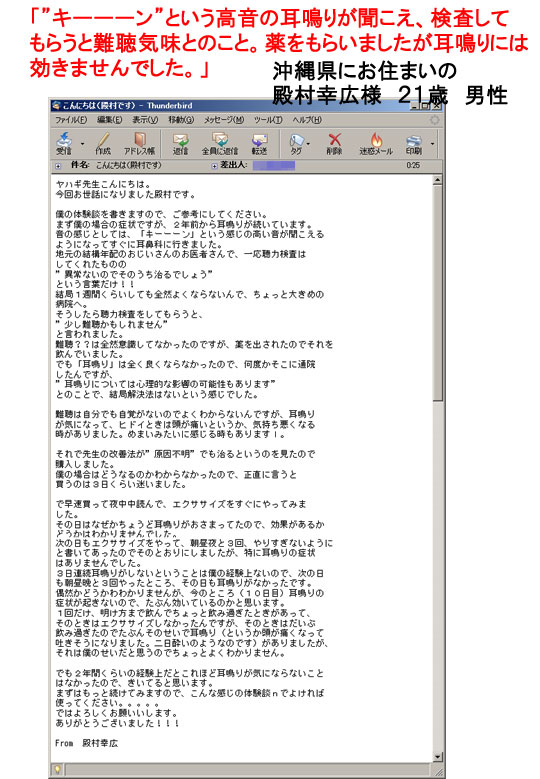Click the line ヤハギ先生こんにちは。
Image resolution: width=540 pixels, height=779 pixels.
click(x=103, y=184)
